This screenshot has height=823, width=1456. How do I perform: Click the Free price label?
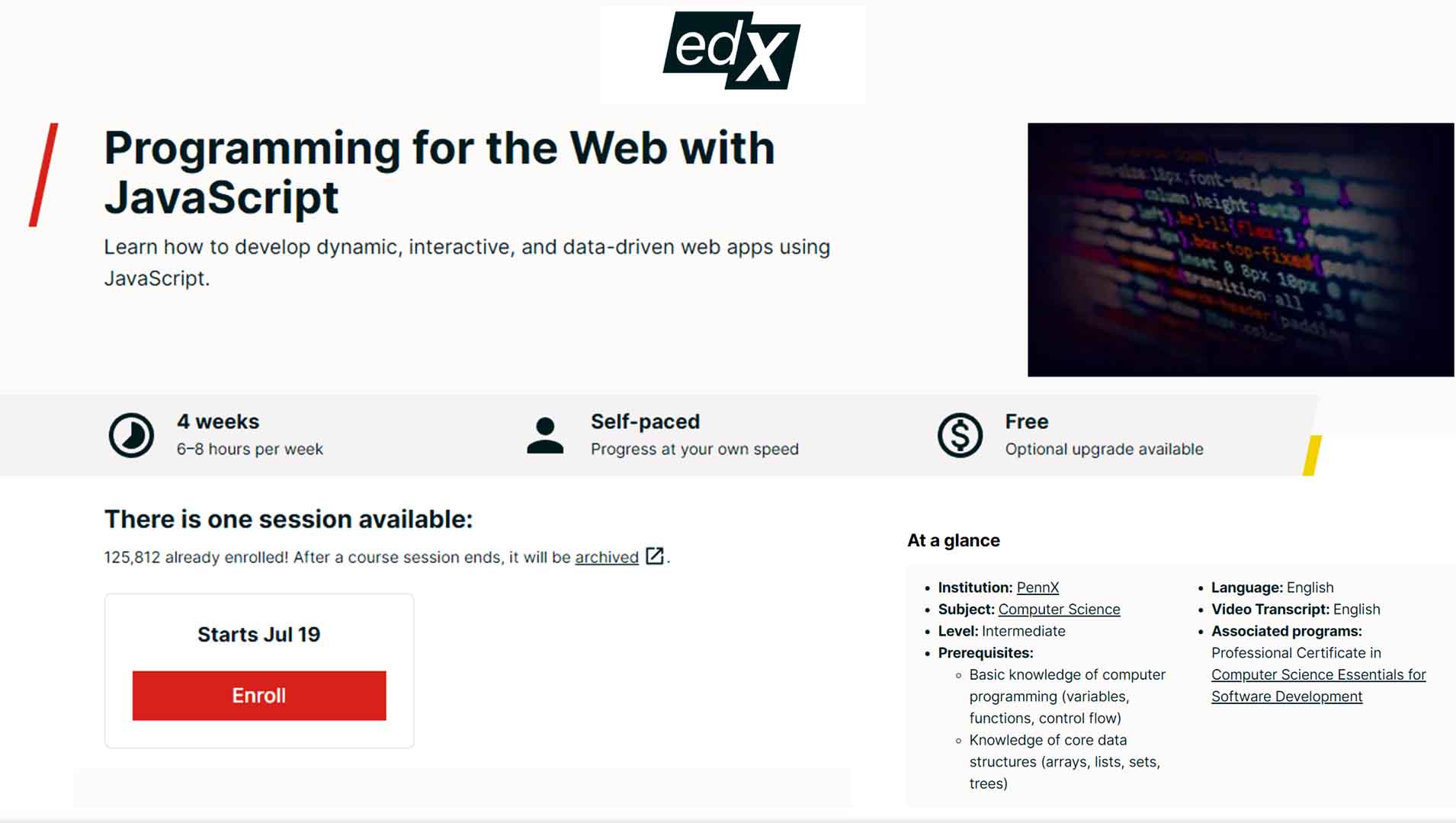pyautogui.click(x=1026, y=421)
